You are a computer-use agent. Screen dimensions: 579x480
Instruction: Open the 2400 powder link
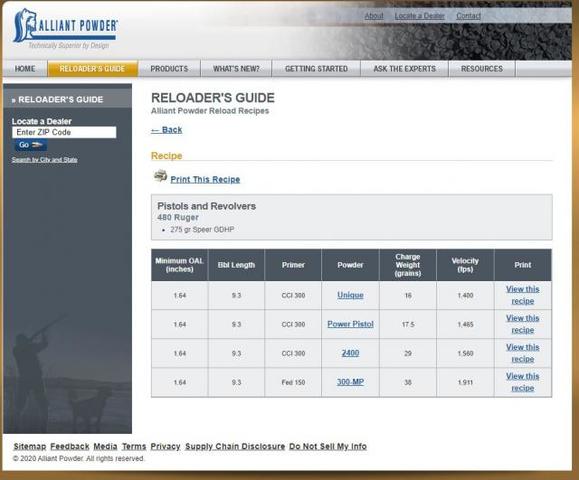pyautogui.click(x=350, y=353)
